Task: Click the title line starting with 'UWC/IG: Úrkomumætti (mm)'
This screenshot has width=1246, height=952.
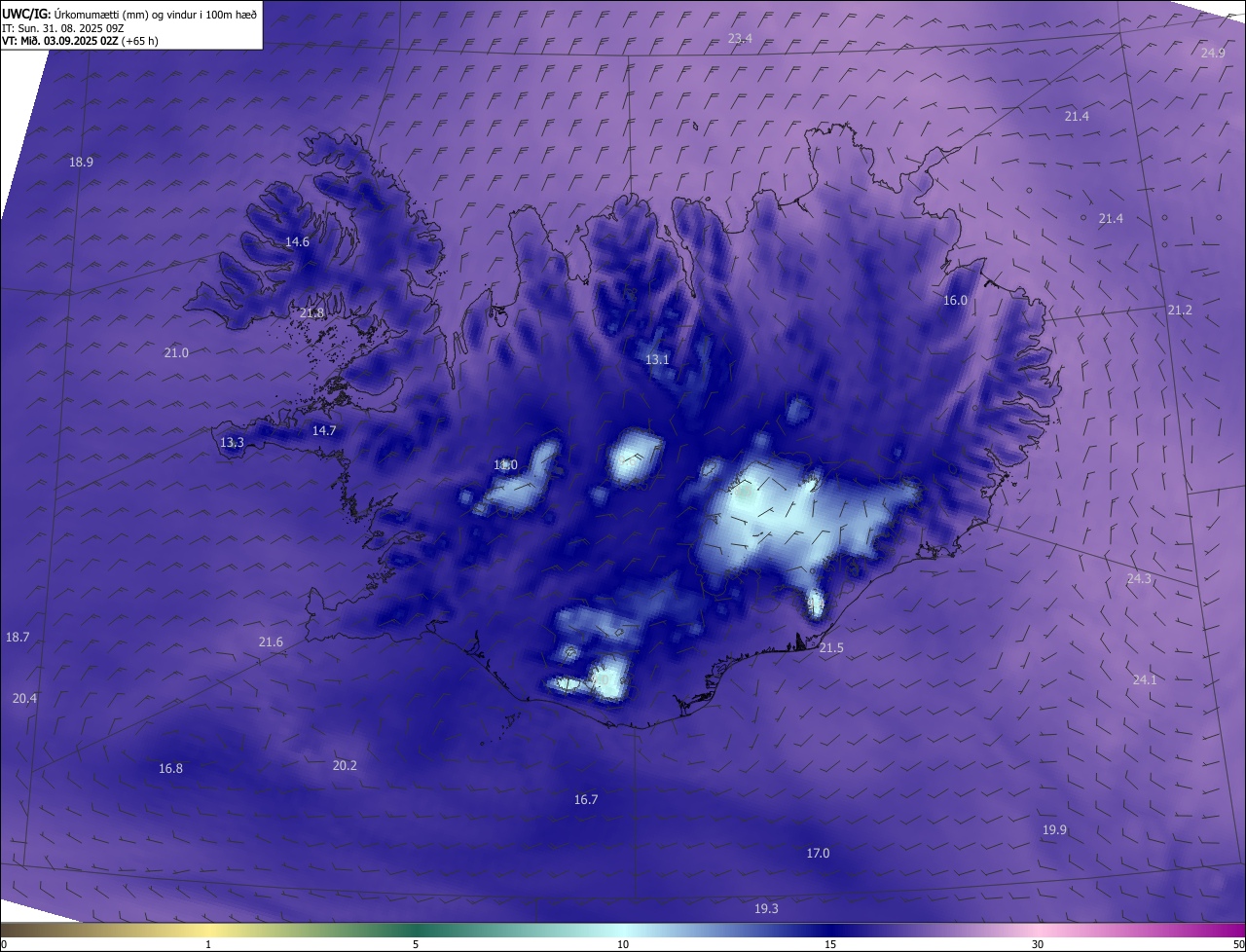Action: pos(129,14)
